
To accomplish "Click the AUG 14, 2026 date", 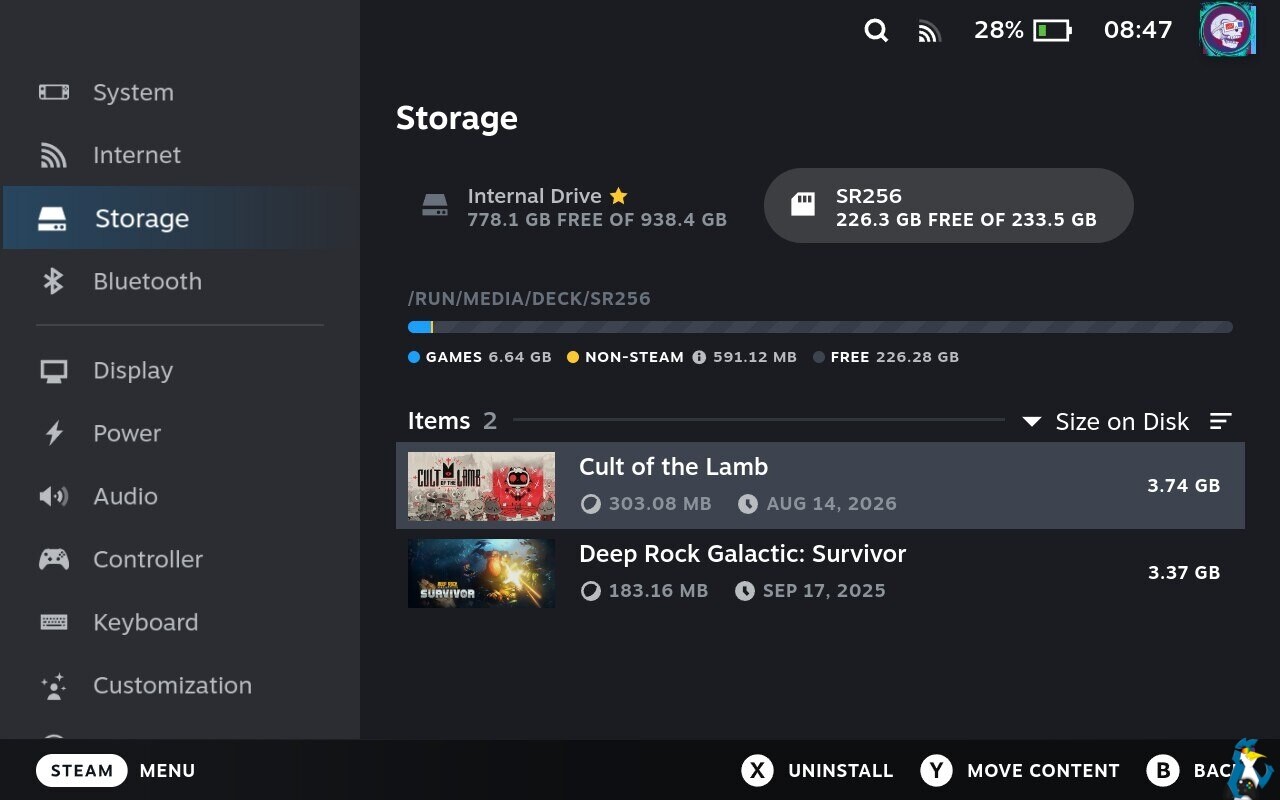I will [x=831, y=504].
